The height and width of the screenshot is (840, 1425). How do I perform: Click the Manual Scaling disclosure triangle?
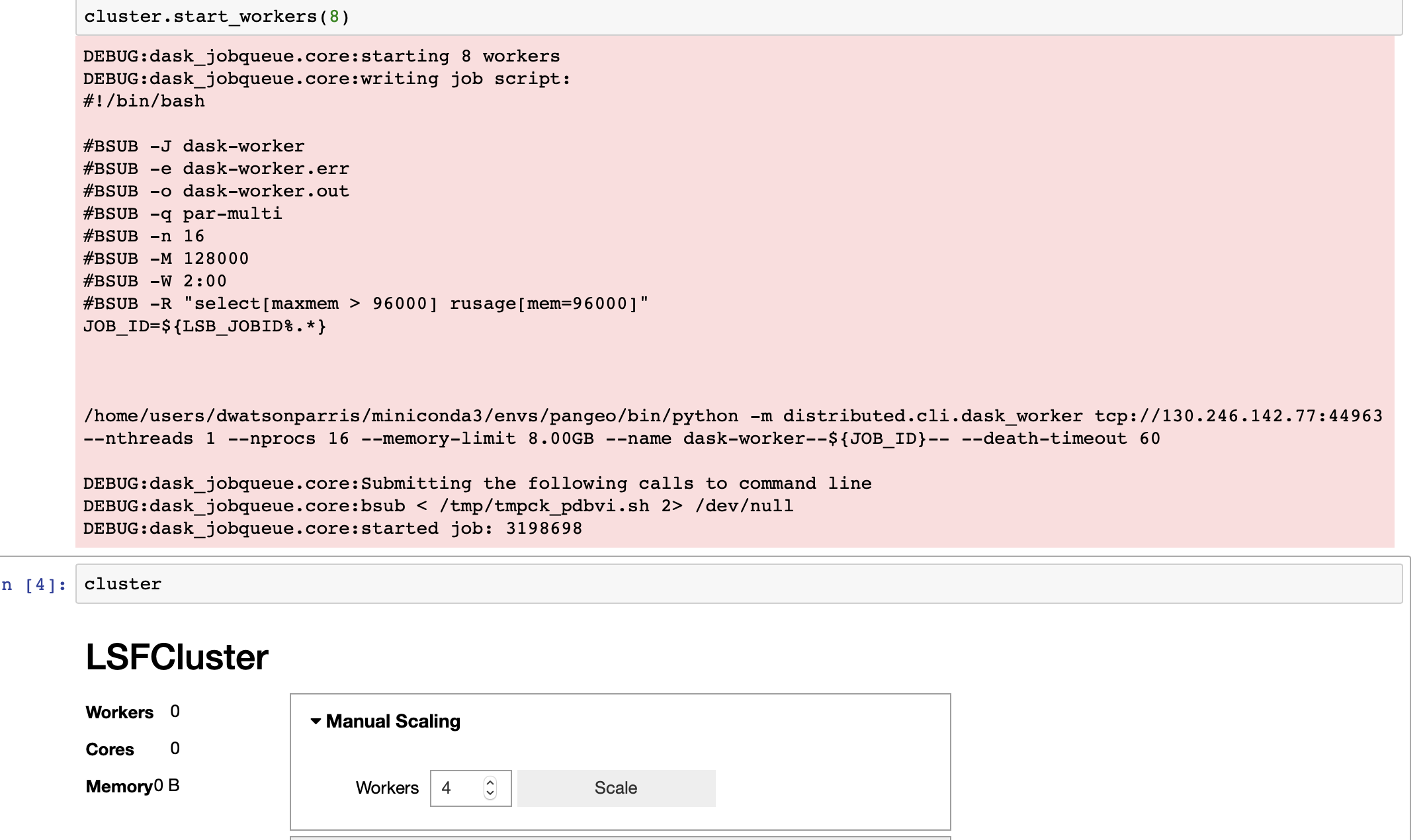click(316, 721)
